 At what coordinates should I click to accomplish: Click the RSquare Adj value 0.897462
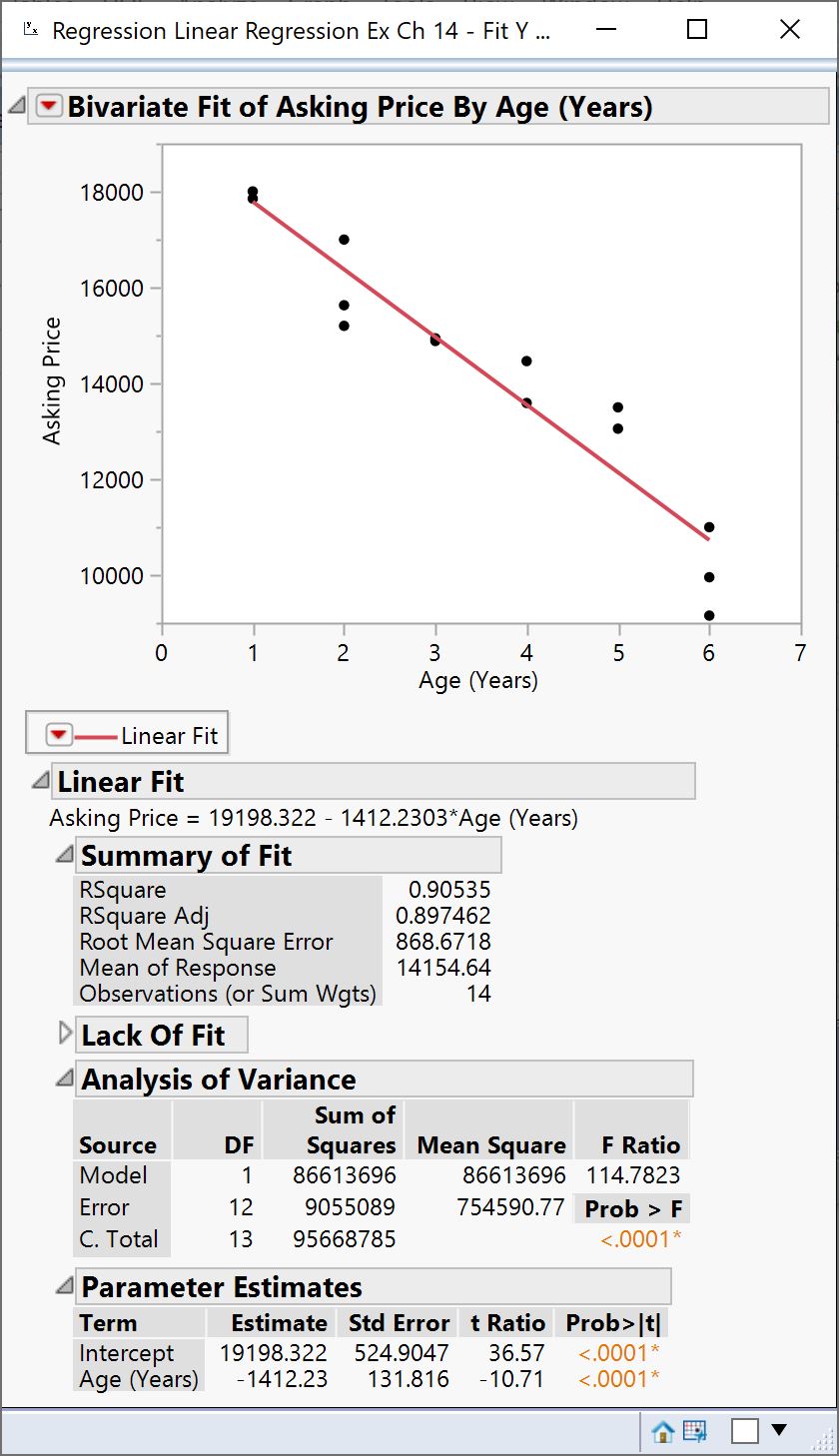[443, 916]
